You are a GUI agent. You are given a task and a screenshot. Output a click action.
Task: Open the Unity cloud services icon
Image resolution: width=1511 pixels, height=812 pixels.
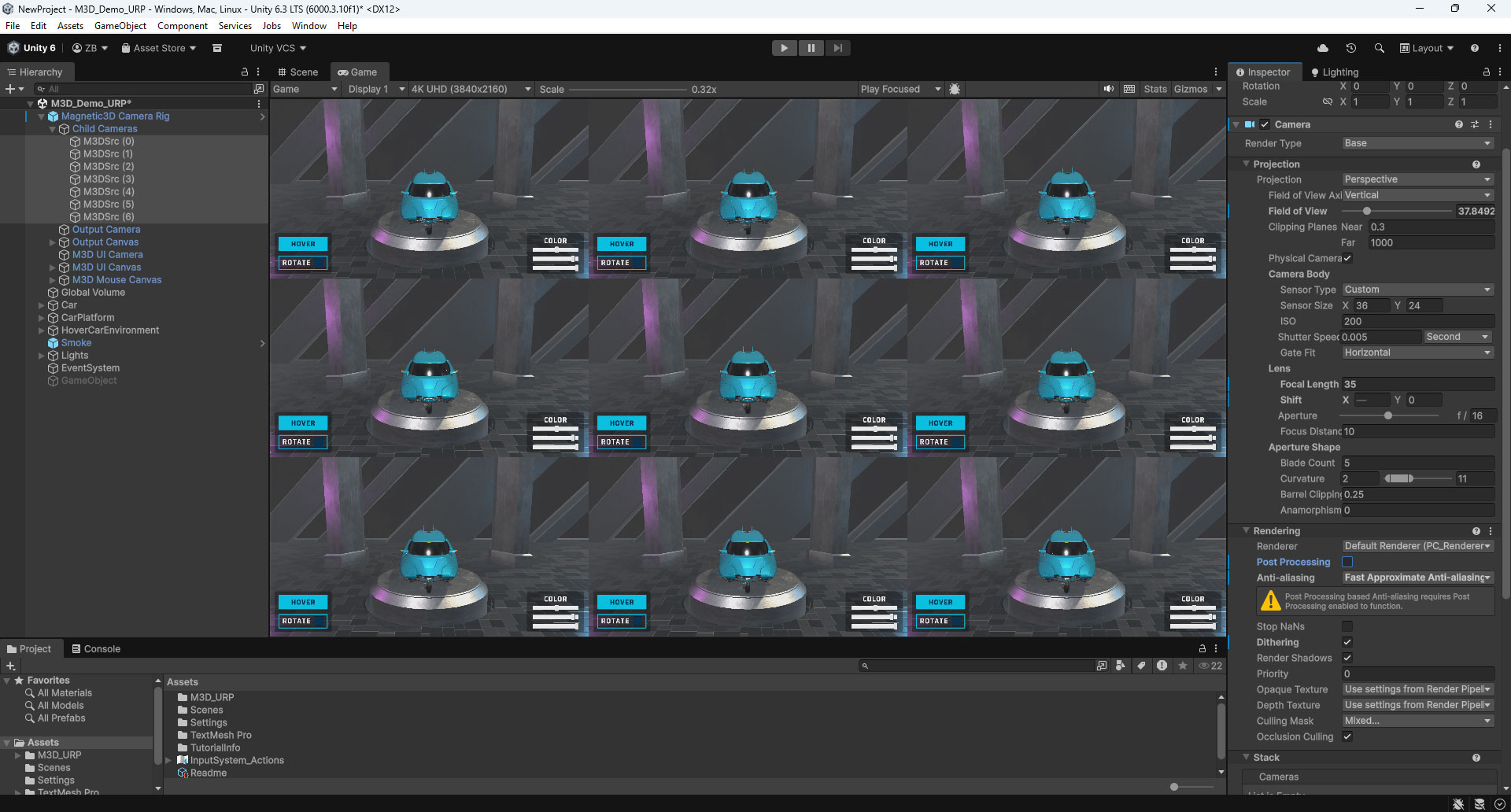(1323, 48)
